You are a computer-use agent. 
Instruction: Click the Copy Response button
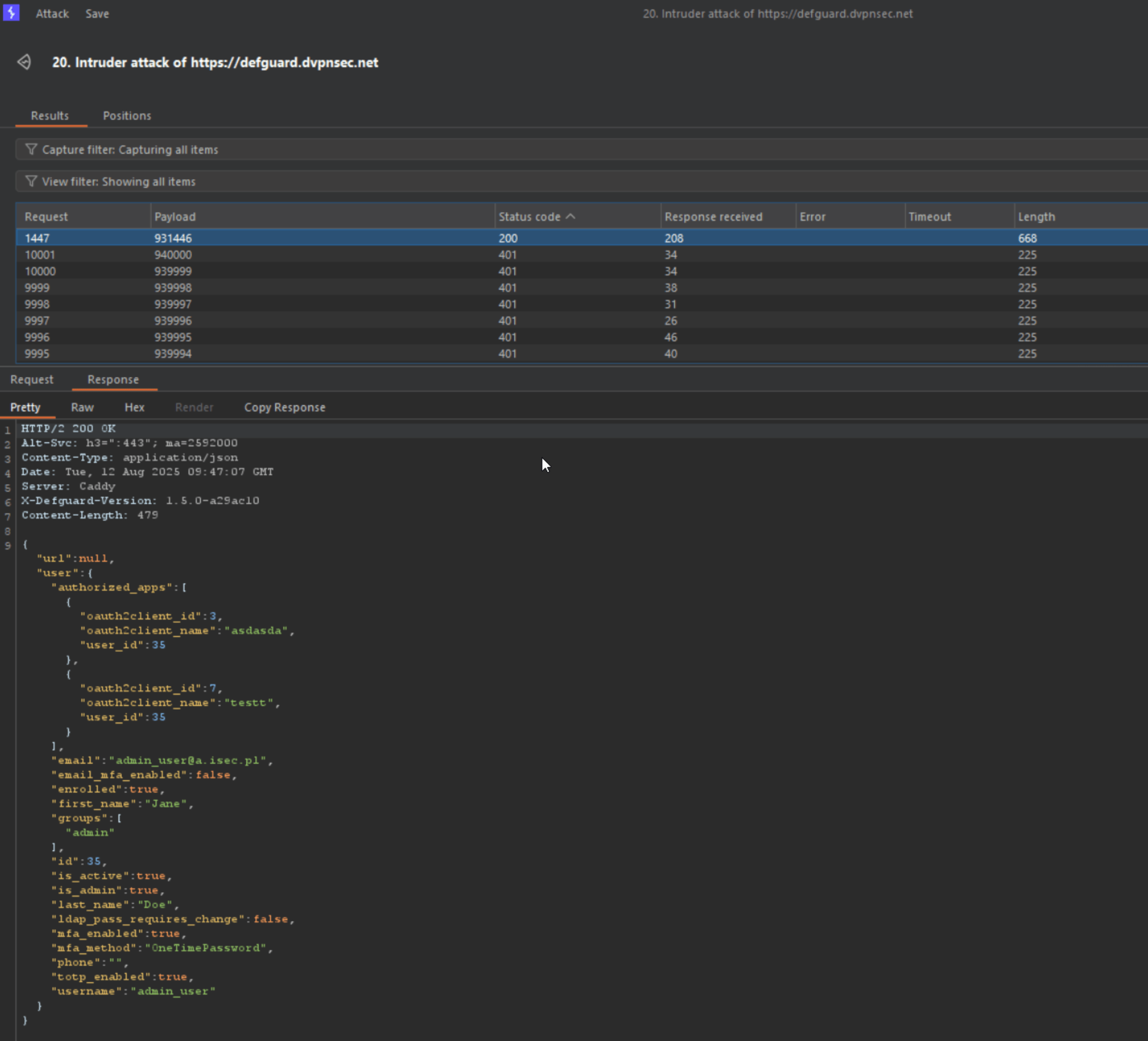click(x=284, y=408)
